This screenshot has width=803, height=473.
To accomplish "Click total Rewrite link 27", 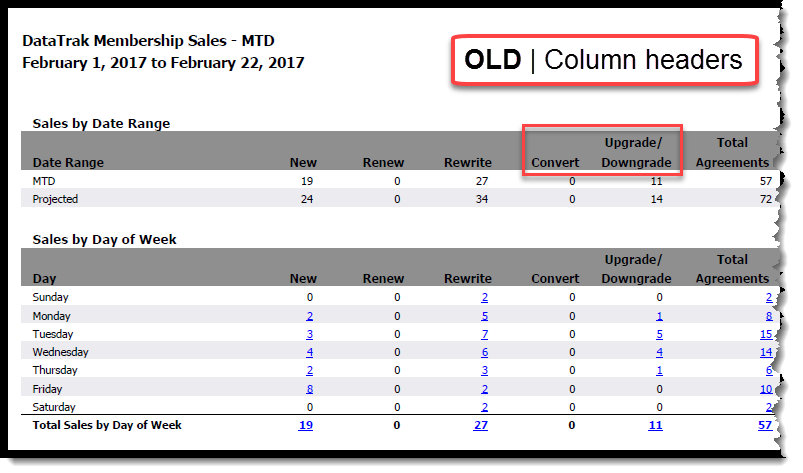I will [482, 426].
